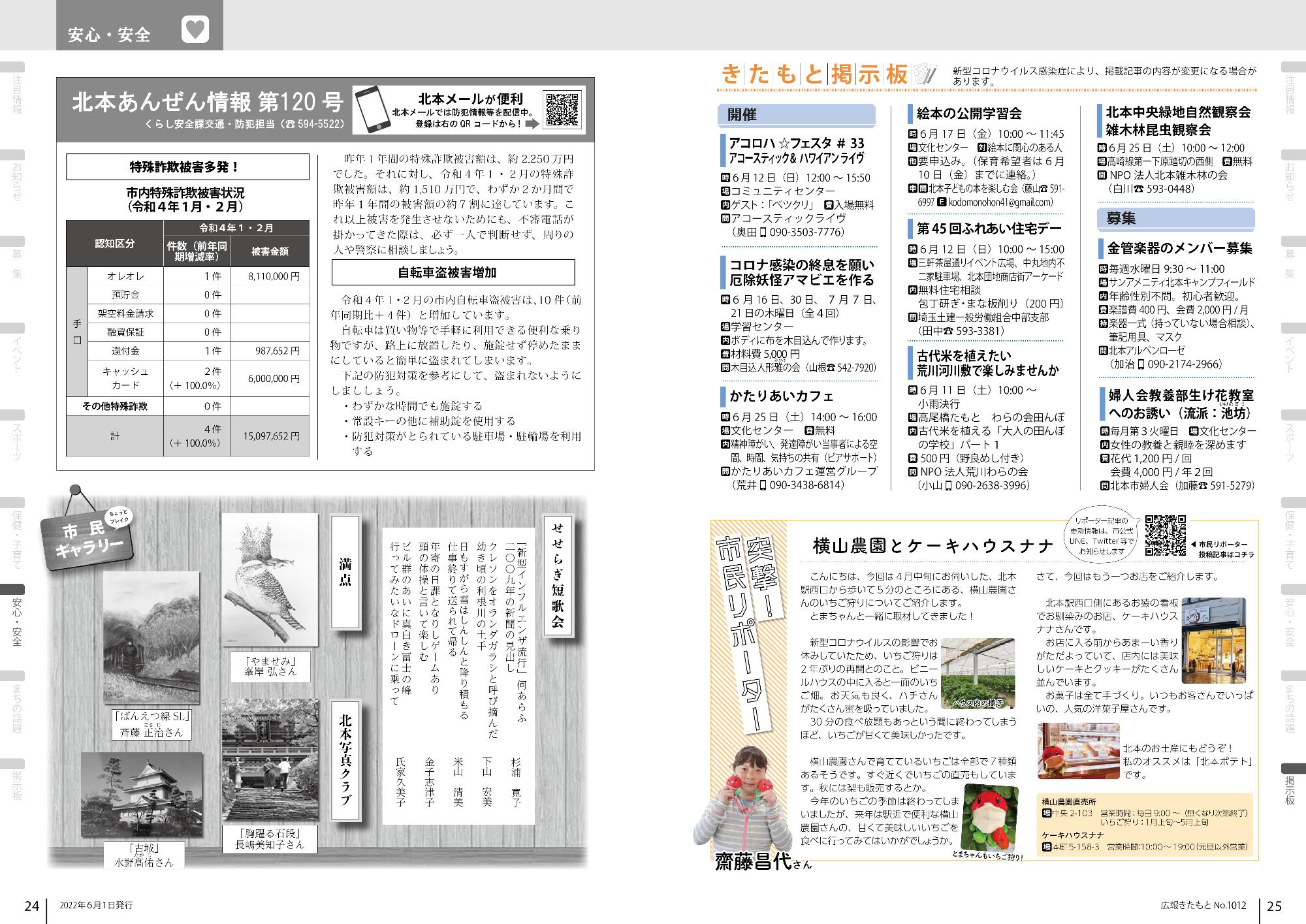The image size is (1306, 924).
Task: Click the 第45回ふれあい住宅デー title
Action: [x=989, y=229]
